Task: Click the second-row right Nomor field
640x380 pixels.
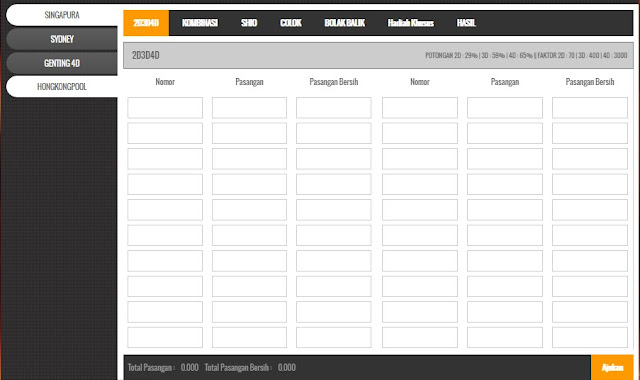Action: (420, 133)
